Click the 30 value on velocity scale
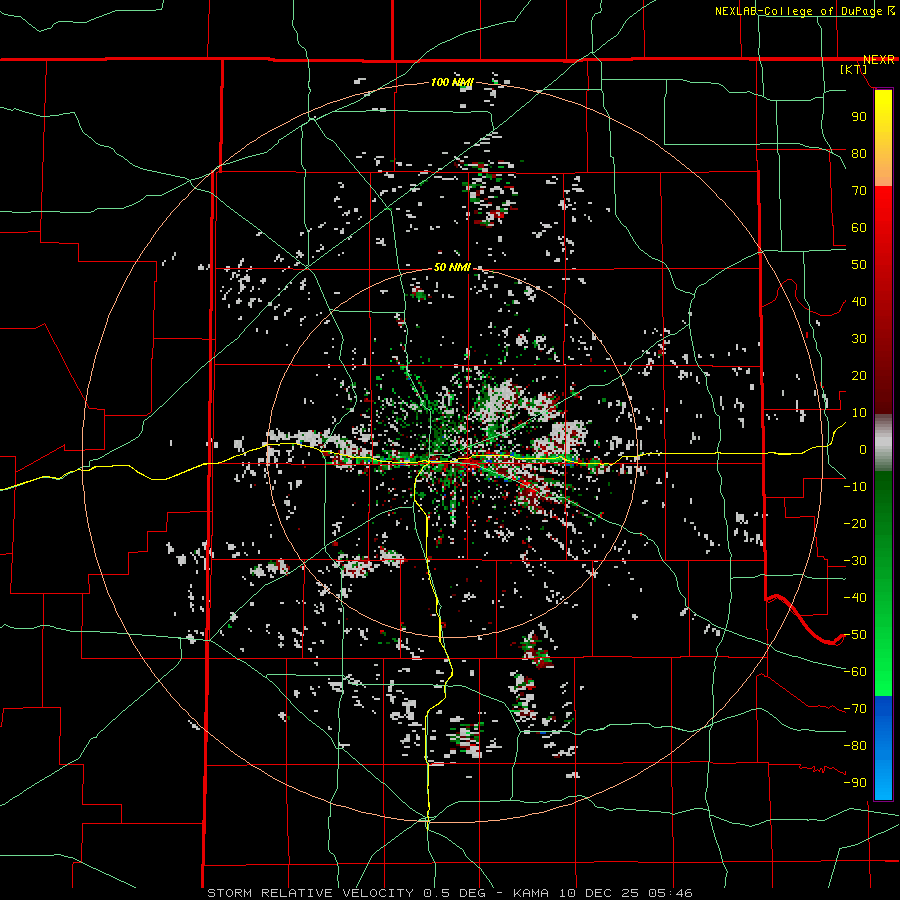 click(859, 339)
